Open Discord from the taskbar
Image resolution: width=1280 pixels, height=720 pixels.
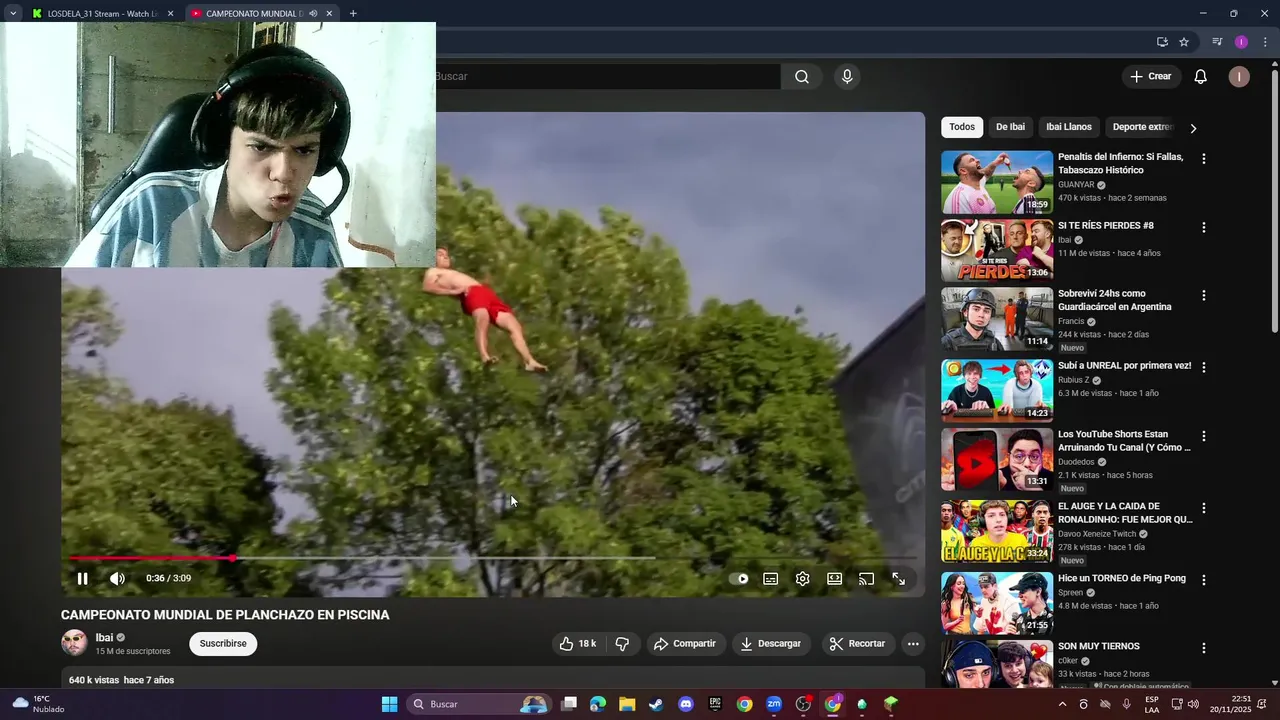685,704
